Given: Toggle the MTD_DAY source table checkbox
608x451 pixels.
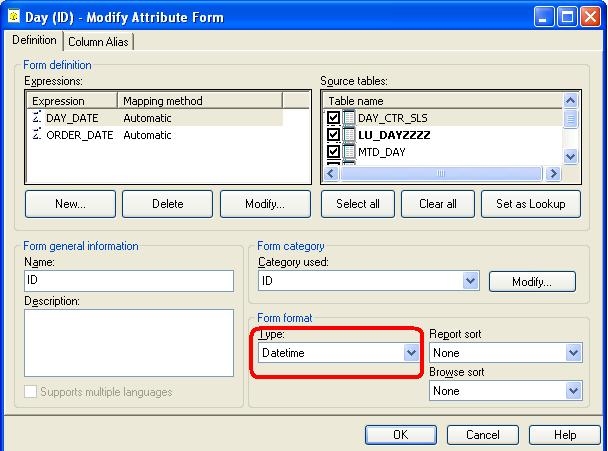Looking at the screenshot, I should [334, 152].
